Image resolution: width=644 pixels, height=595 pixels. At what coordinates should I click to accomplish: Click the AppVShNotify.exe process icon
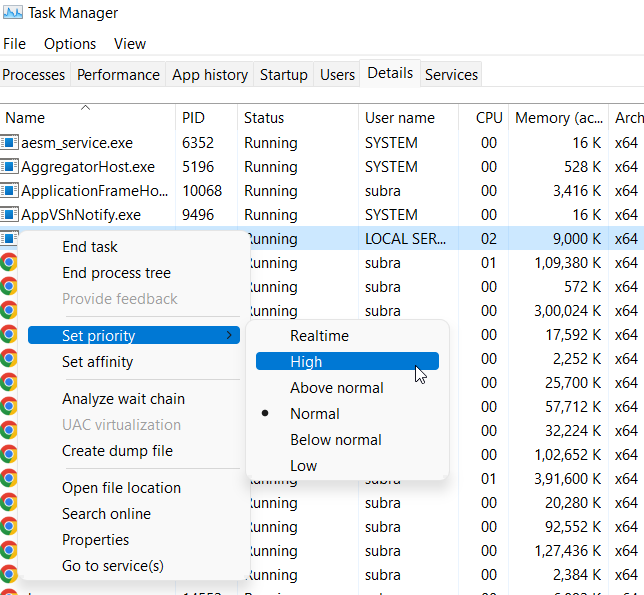[x=10, y=215]
